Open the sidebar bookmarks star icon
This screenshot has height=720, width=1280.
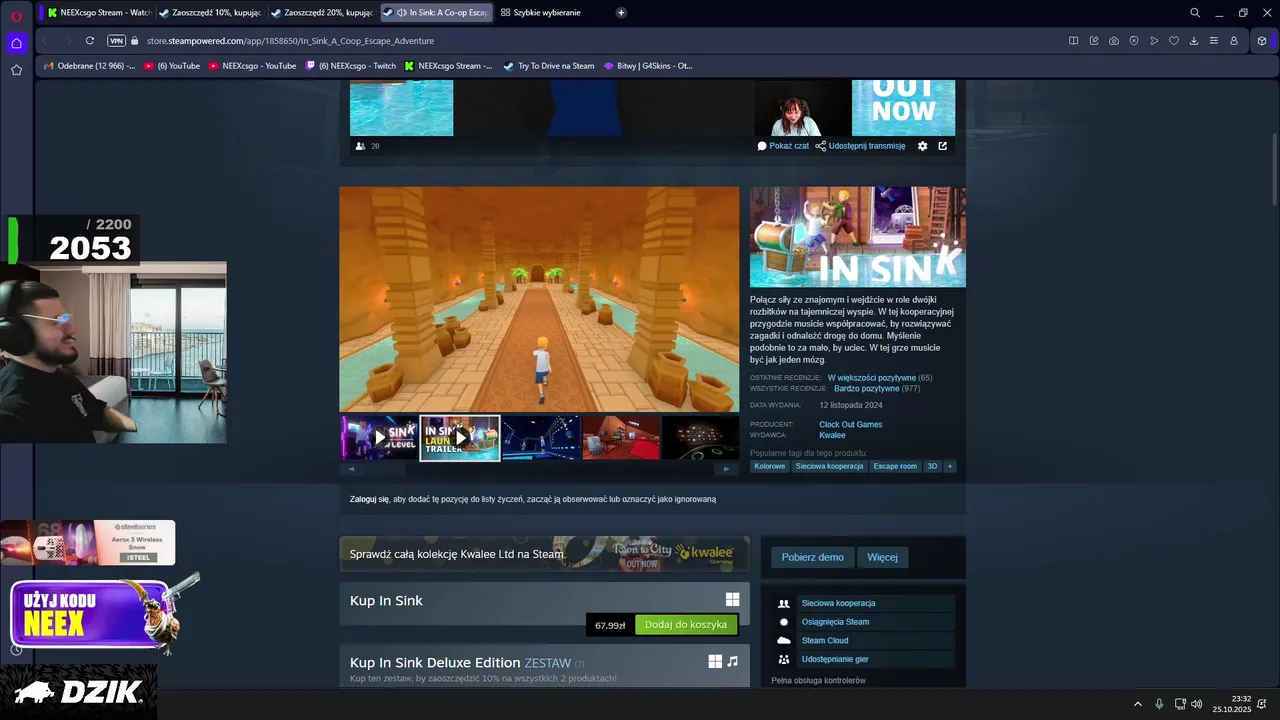[x=16, y=70]
